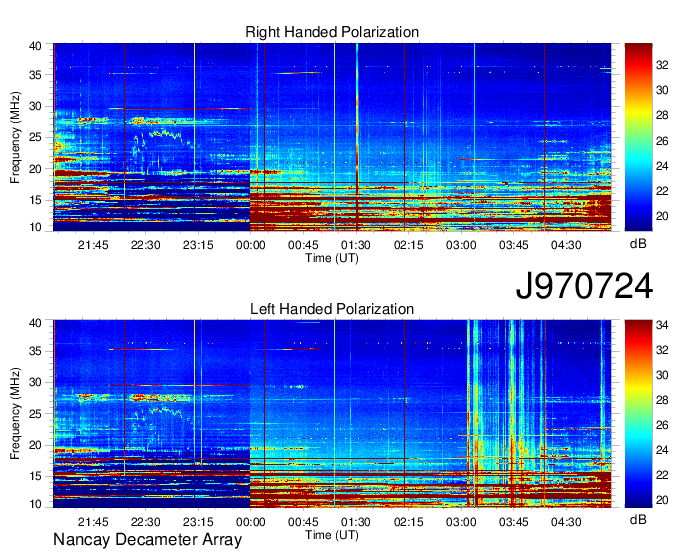Image resolution: width=680 pixels, height=552 pixels.
Task: Click "23:15" time tick under Right Handed plot
Action: tap(198, 245)
